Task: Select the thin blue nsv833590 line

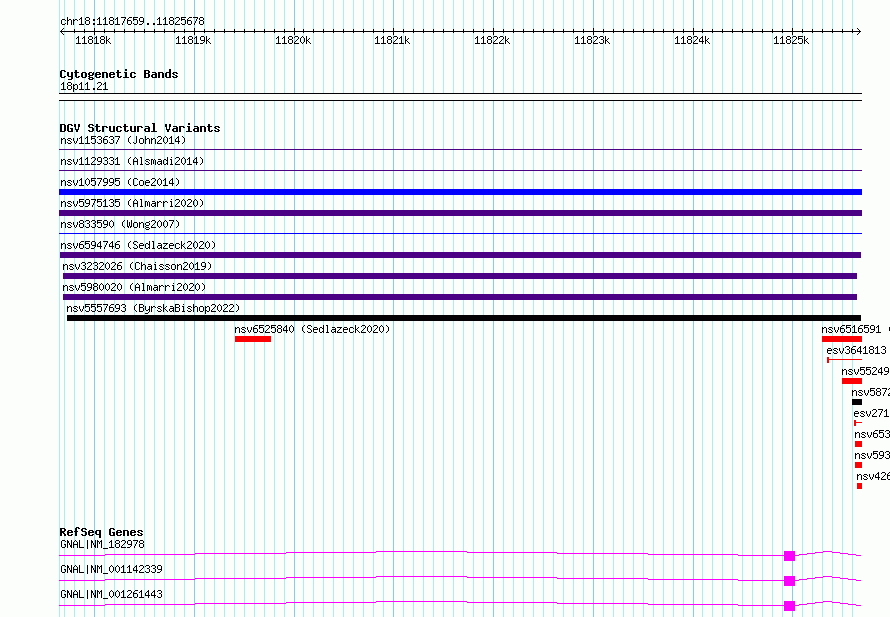Action: (x=460, y=234)
